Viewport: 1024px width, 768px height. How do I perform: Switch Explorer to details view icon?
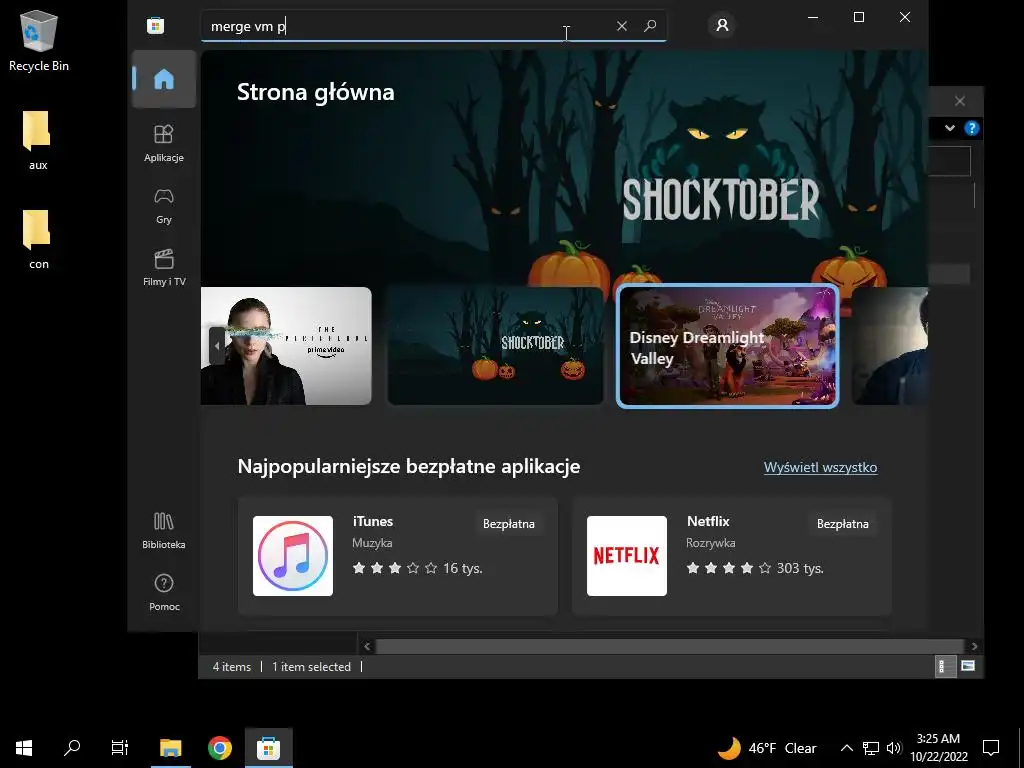tap(944, 667)
